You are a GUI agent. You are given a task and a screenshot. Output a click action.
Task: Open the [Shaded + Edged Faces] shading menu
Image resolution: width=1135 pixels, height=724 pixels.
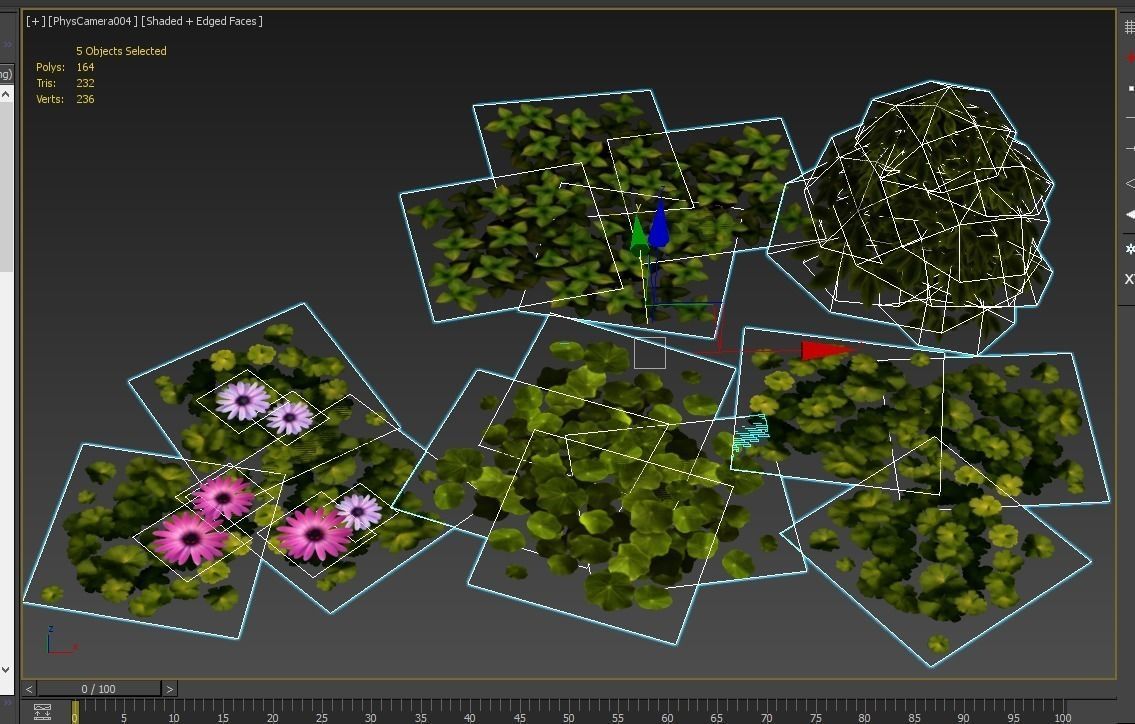pyautogui.click(x=202, y=21)
